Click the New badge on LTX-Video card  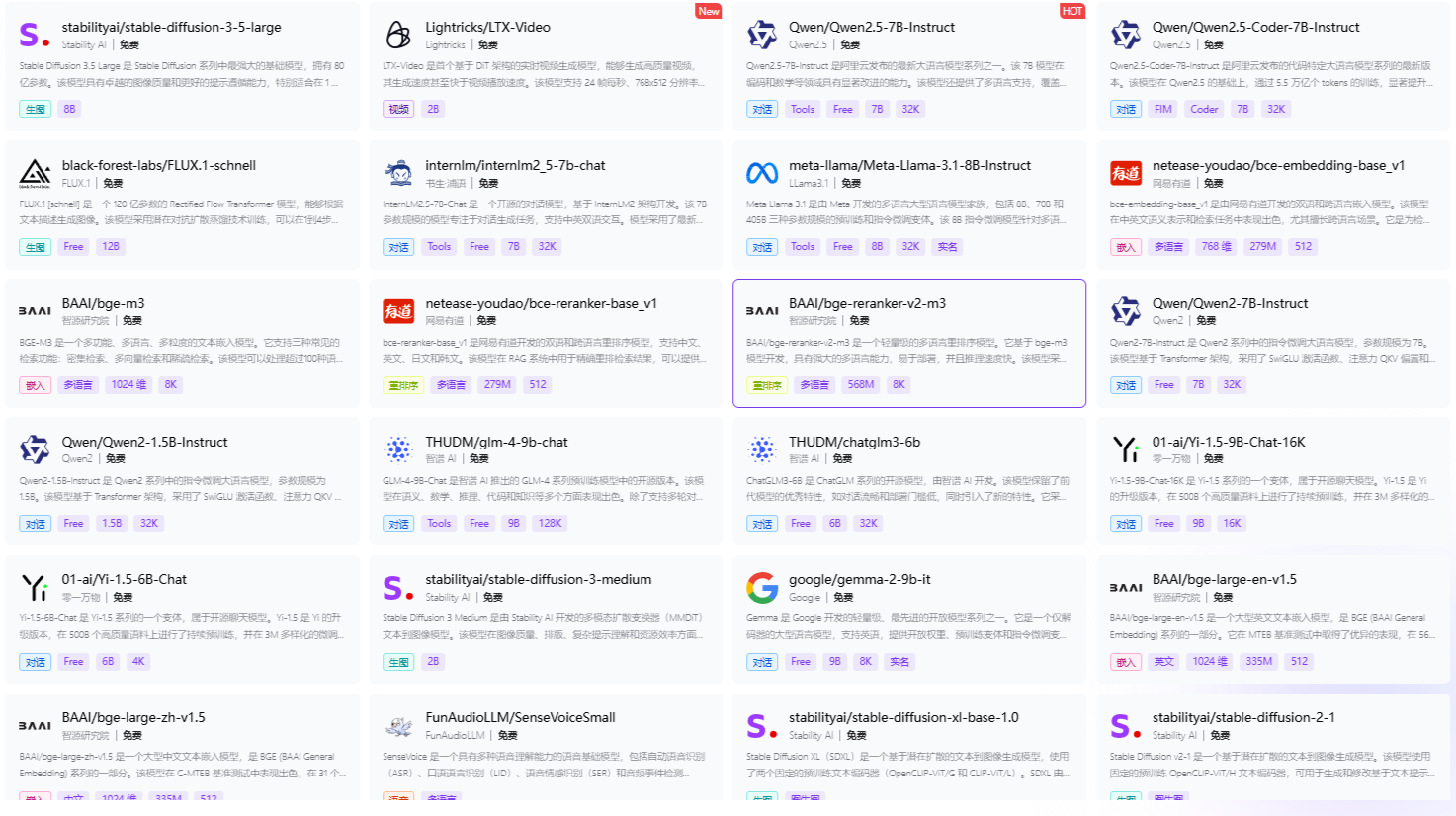pos(709,11)
